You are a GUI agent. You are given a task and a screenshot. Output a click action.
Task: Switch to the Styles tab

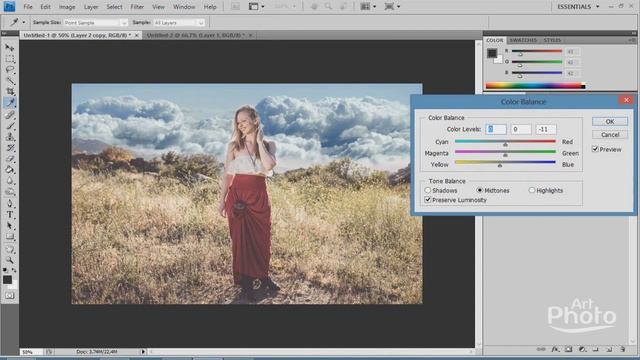pos(552,40)
